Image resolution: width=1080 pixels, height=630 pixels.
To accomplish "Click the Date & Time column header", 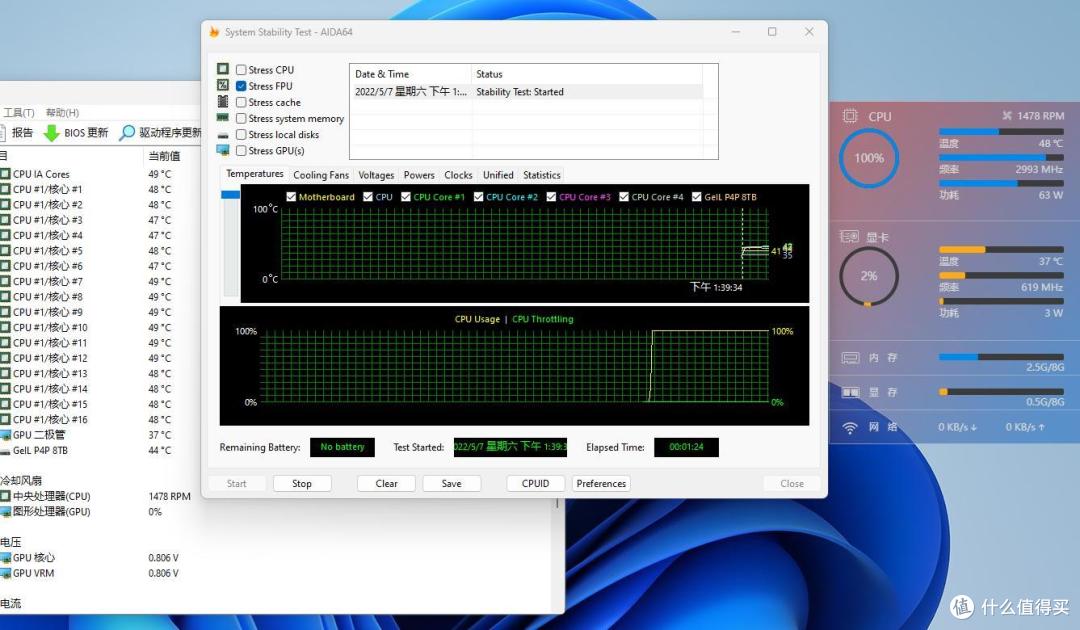I will click(411, 74).
